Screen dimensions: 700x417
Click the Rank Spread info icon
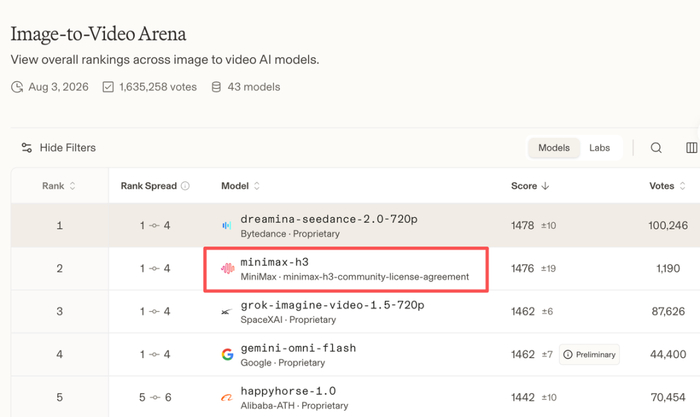point(185,186)
